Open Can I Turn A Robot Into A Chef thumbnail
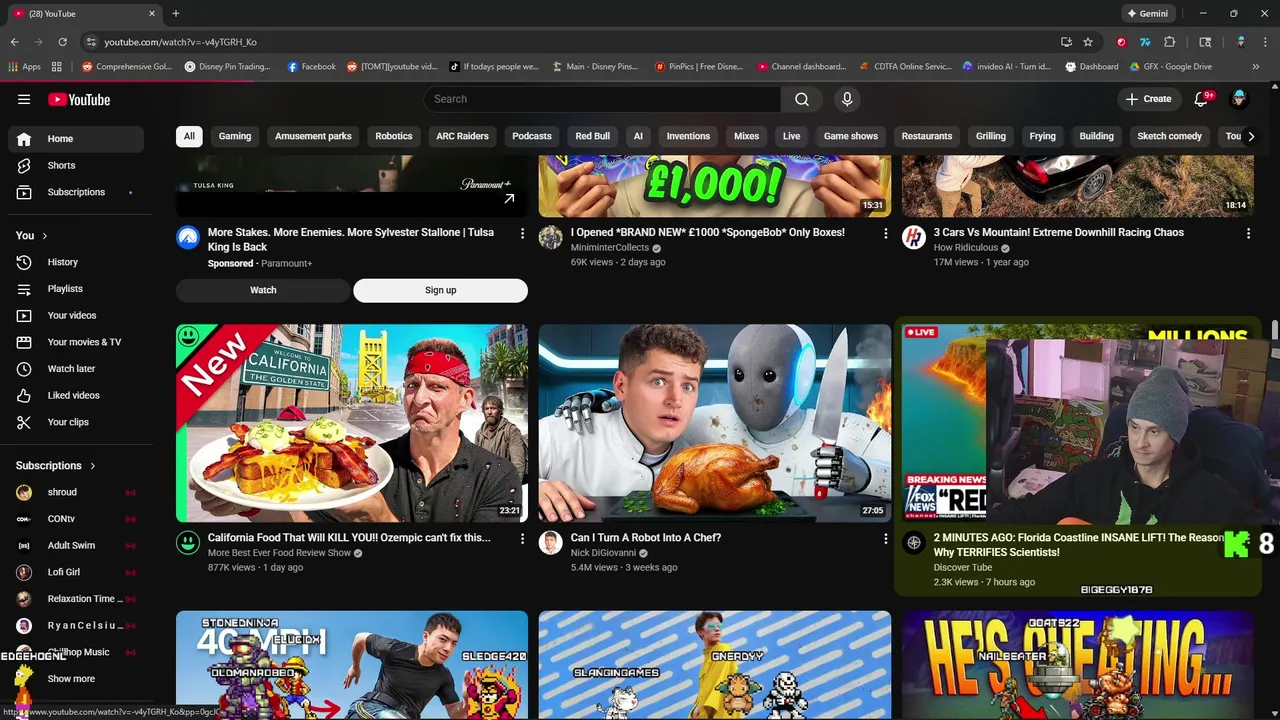 (715, 423)
